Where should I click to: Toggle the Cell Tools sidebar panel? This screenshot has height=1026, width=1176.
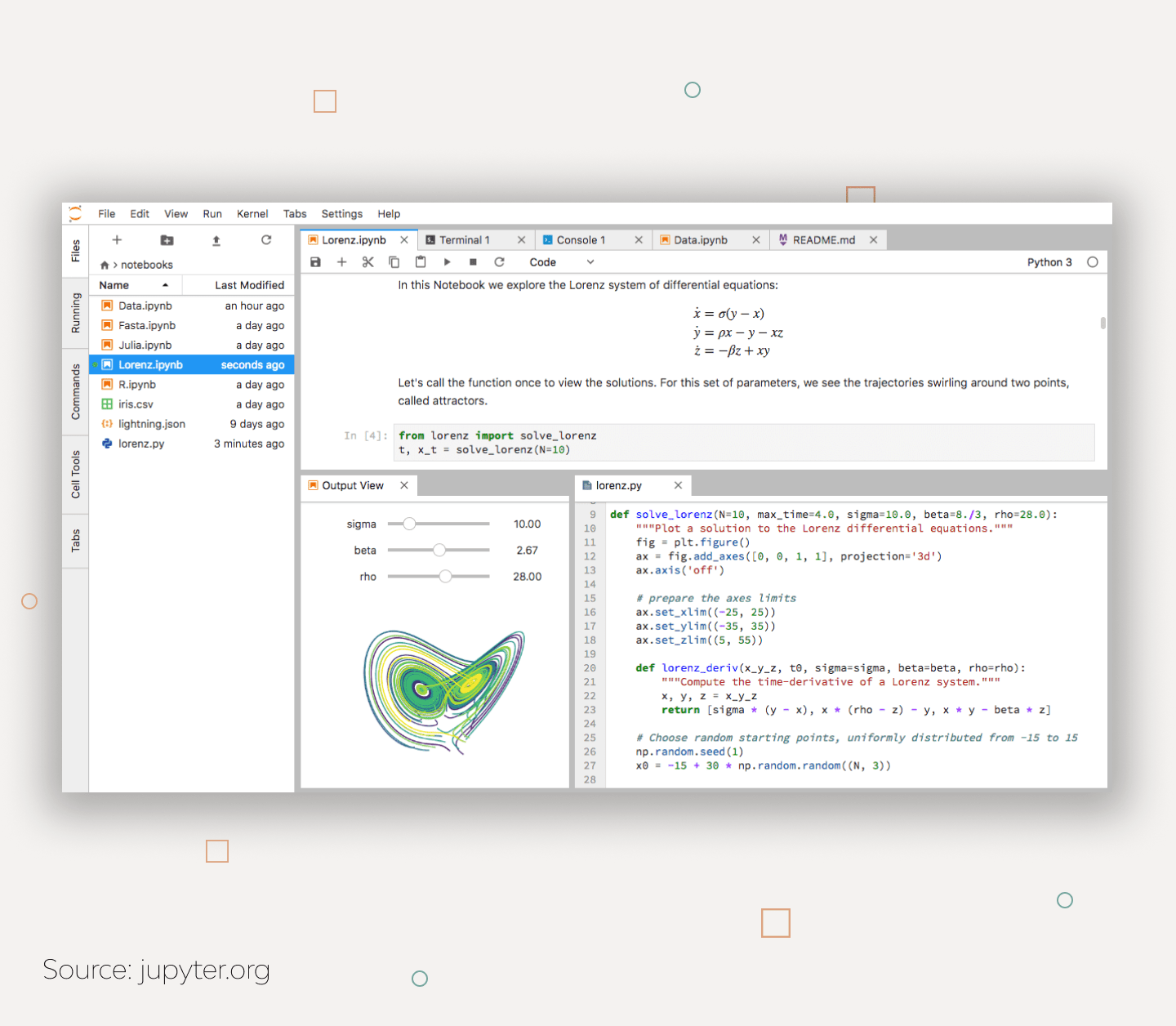coord(76,475)
